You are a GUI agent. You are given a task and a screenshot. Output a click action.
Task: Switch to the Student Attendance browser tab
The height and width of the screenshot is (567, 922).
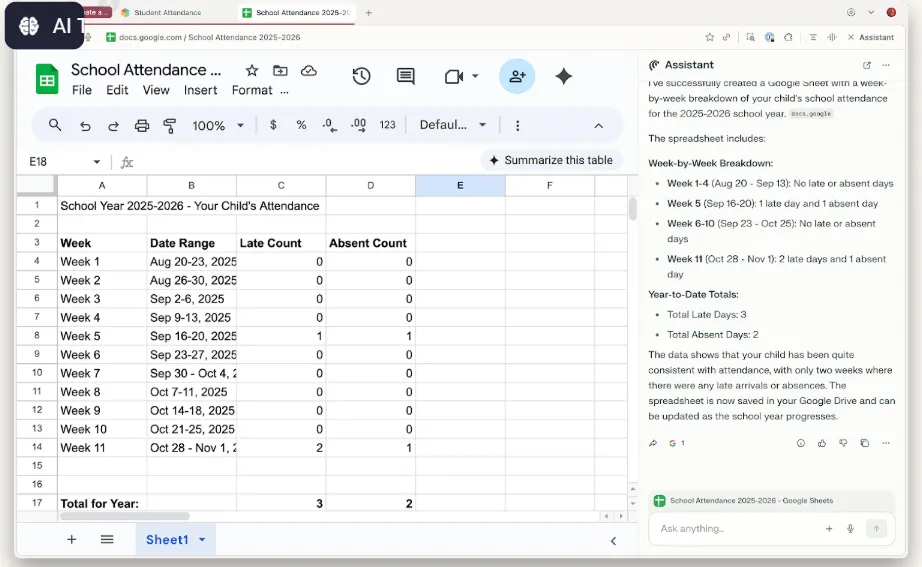168,13
